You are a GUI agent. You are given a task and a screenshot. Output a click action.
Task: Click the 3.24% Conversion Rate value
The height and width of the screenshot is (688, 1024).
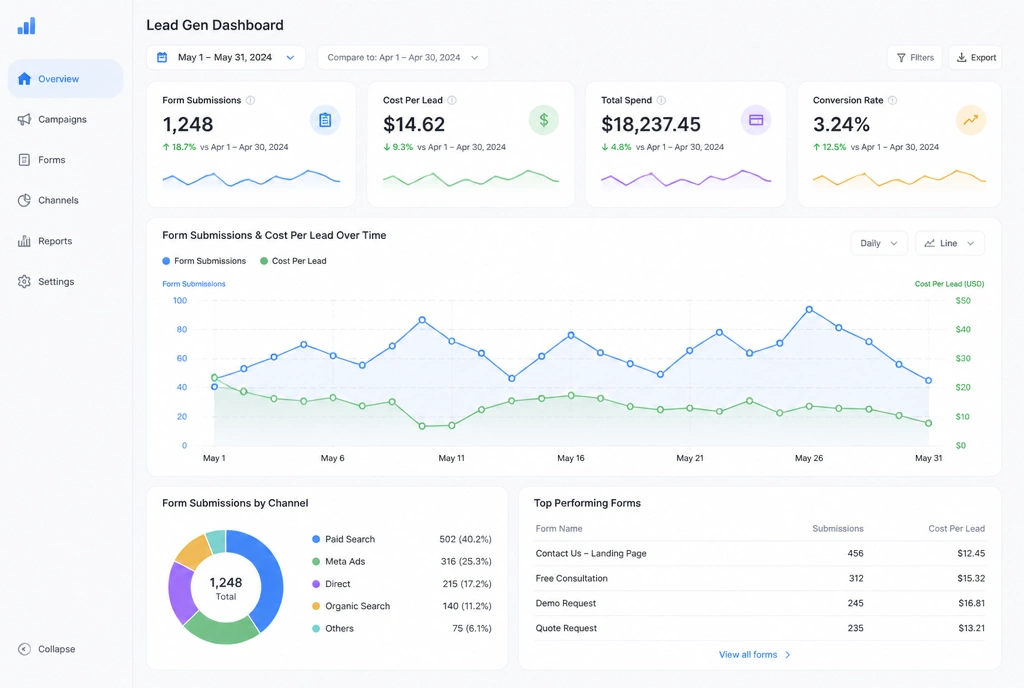841,124
